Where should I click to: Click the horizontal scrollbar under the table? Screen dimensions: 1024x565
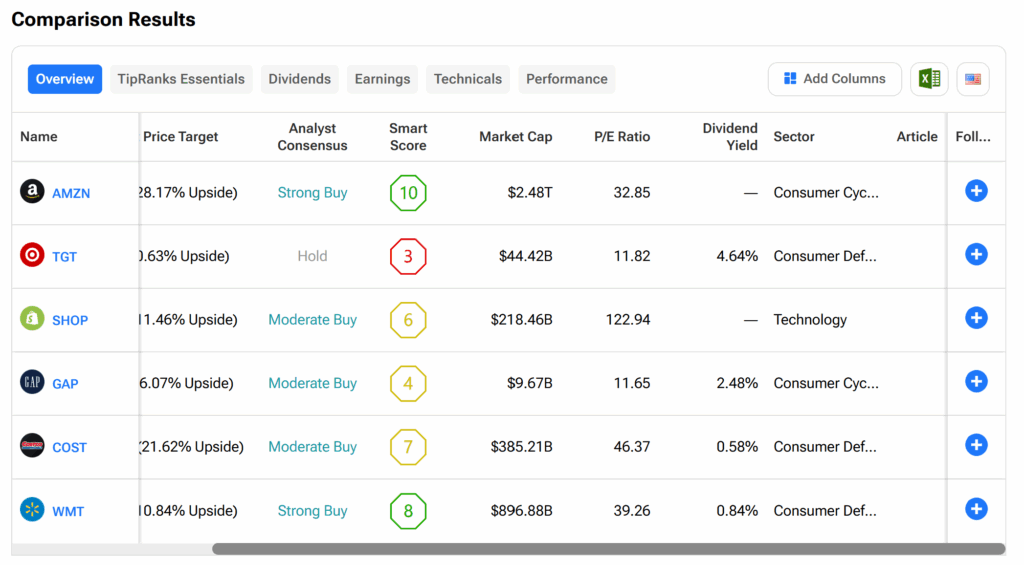coord(608,549)
